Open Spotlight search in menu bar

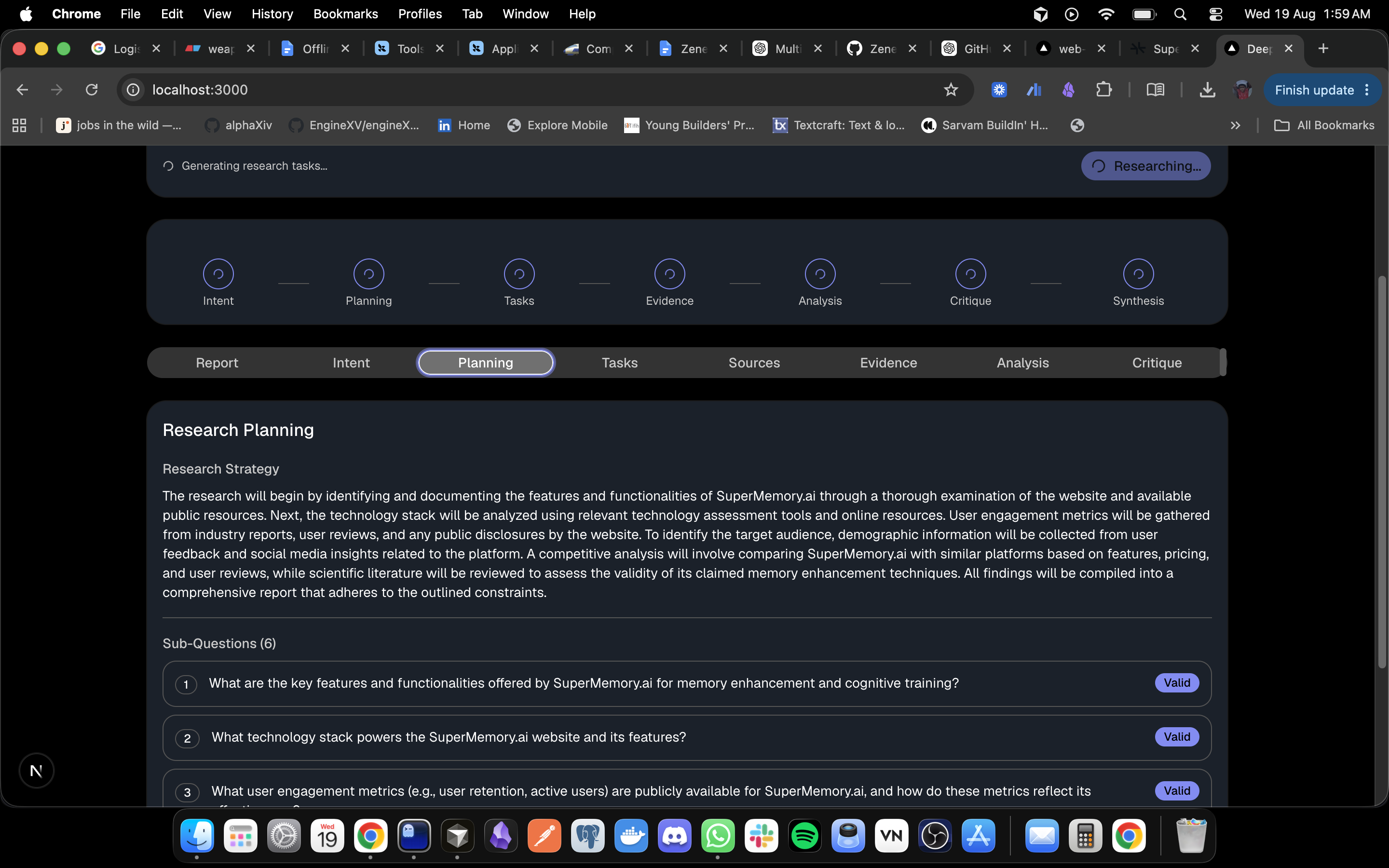coord(1180,14)
